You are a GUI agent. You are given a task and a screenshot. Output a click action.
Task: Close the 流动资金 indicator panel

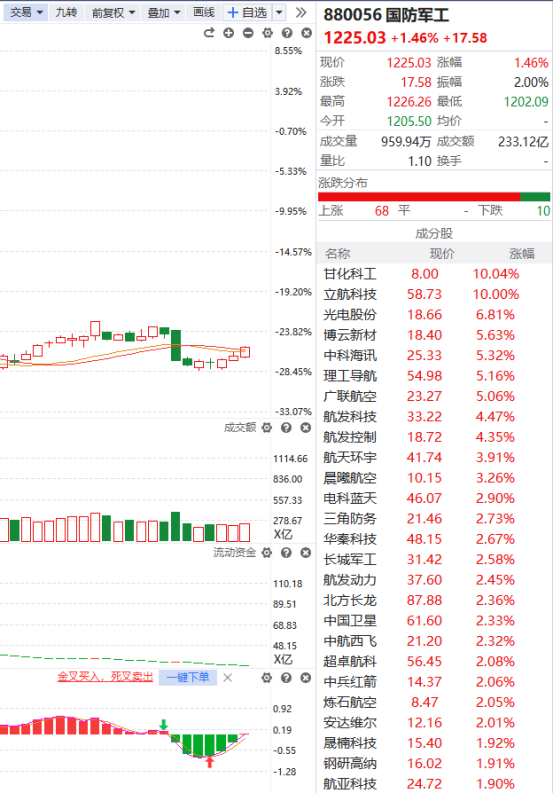pos(306,552)
